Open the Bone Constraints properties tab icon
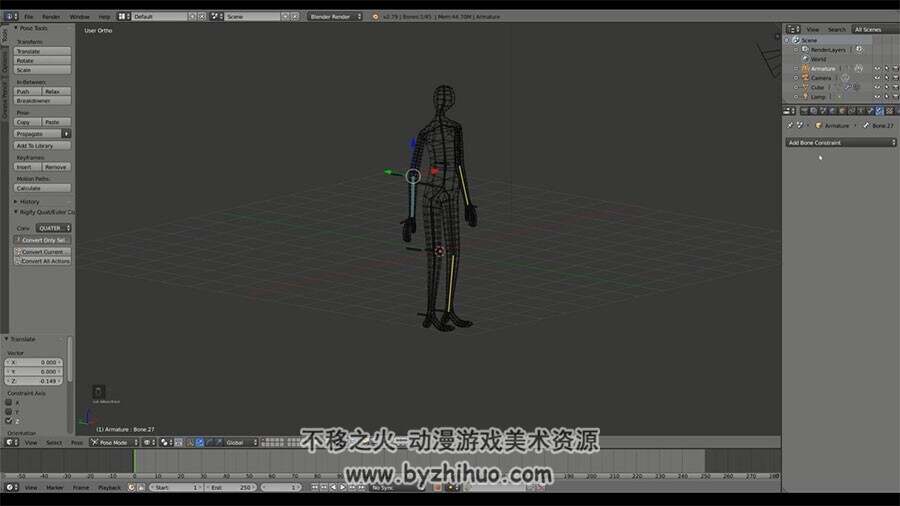This screenshot has width=900, height=506. click(x=880, y=111)
